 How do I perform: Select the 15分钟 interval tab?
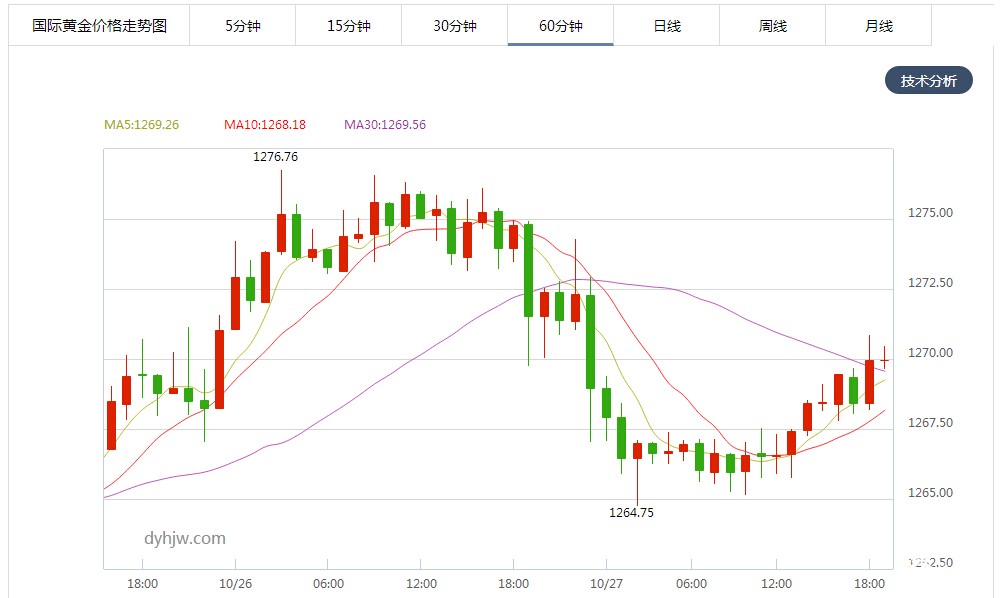tap(348, 26)
